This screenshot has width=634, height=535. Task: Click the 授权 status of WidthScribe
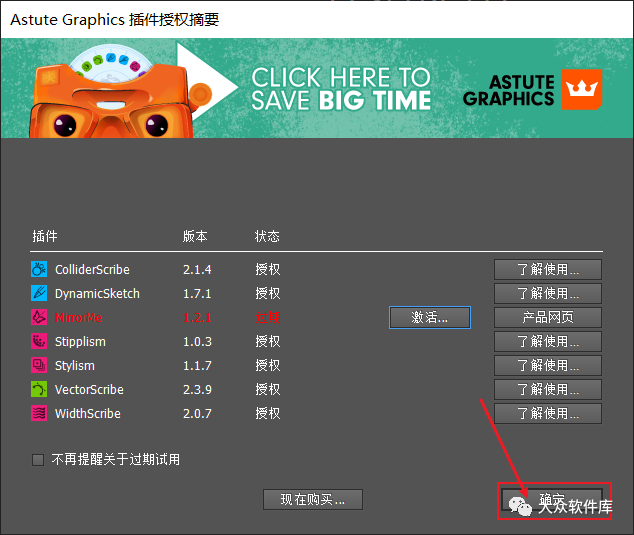click(x=268, y=414)
